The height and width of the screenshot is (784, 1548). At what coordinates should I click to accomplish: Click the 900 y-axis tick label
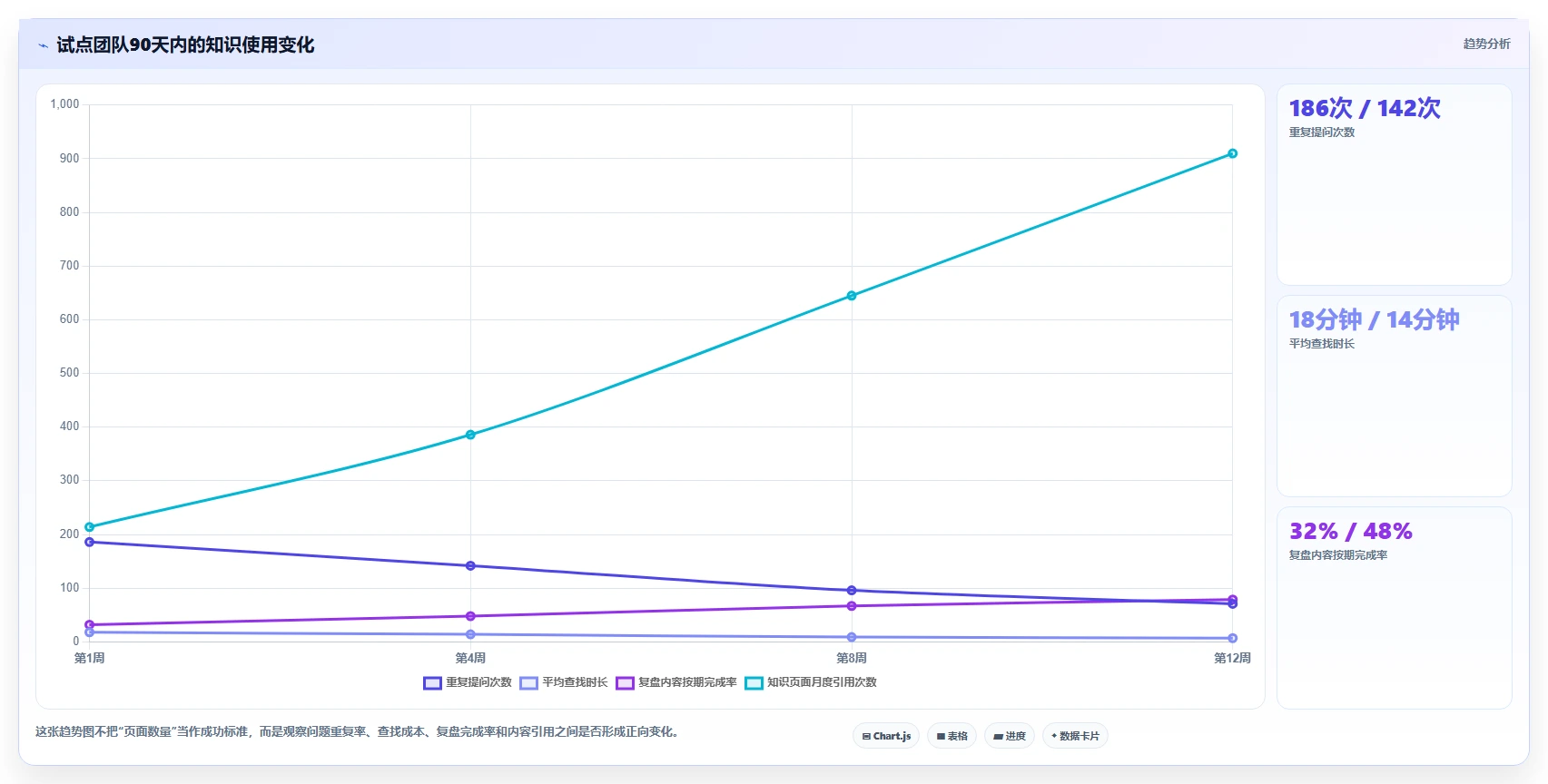69,158
